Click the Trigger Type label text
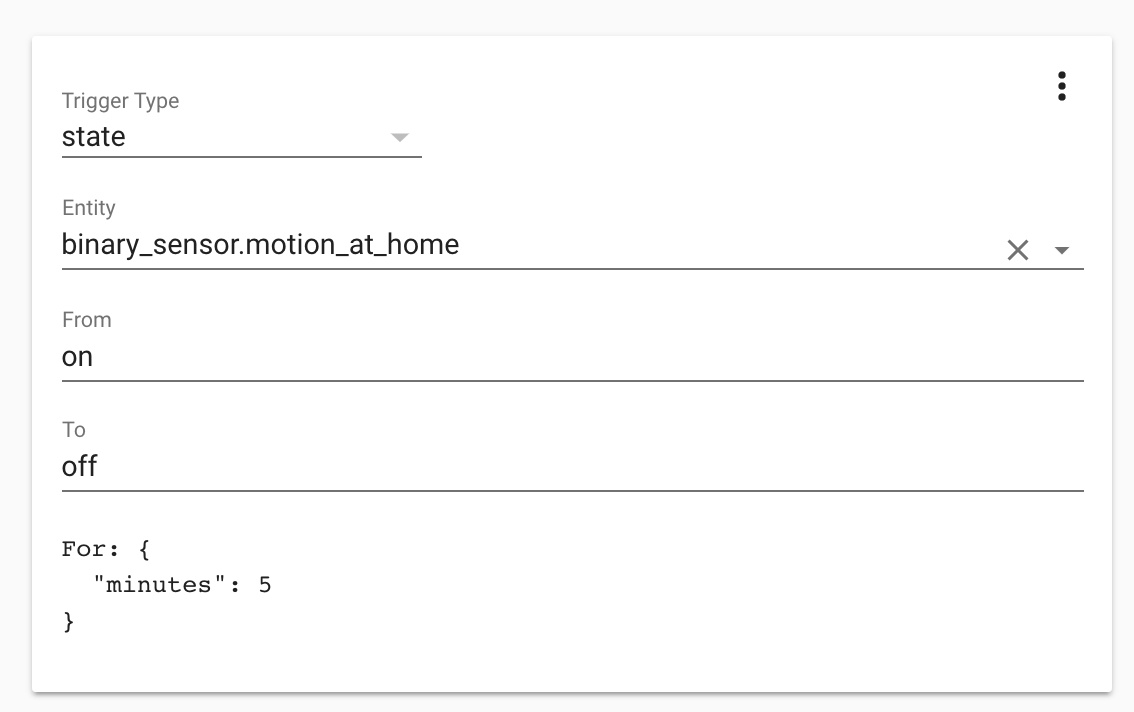The width and height of the screenshot is (1134, 712). (x=120, y=101)
